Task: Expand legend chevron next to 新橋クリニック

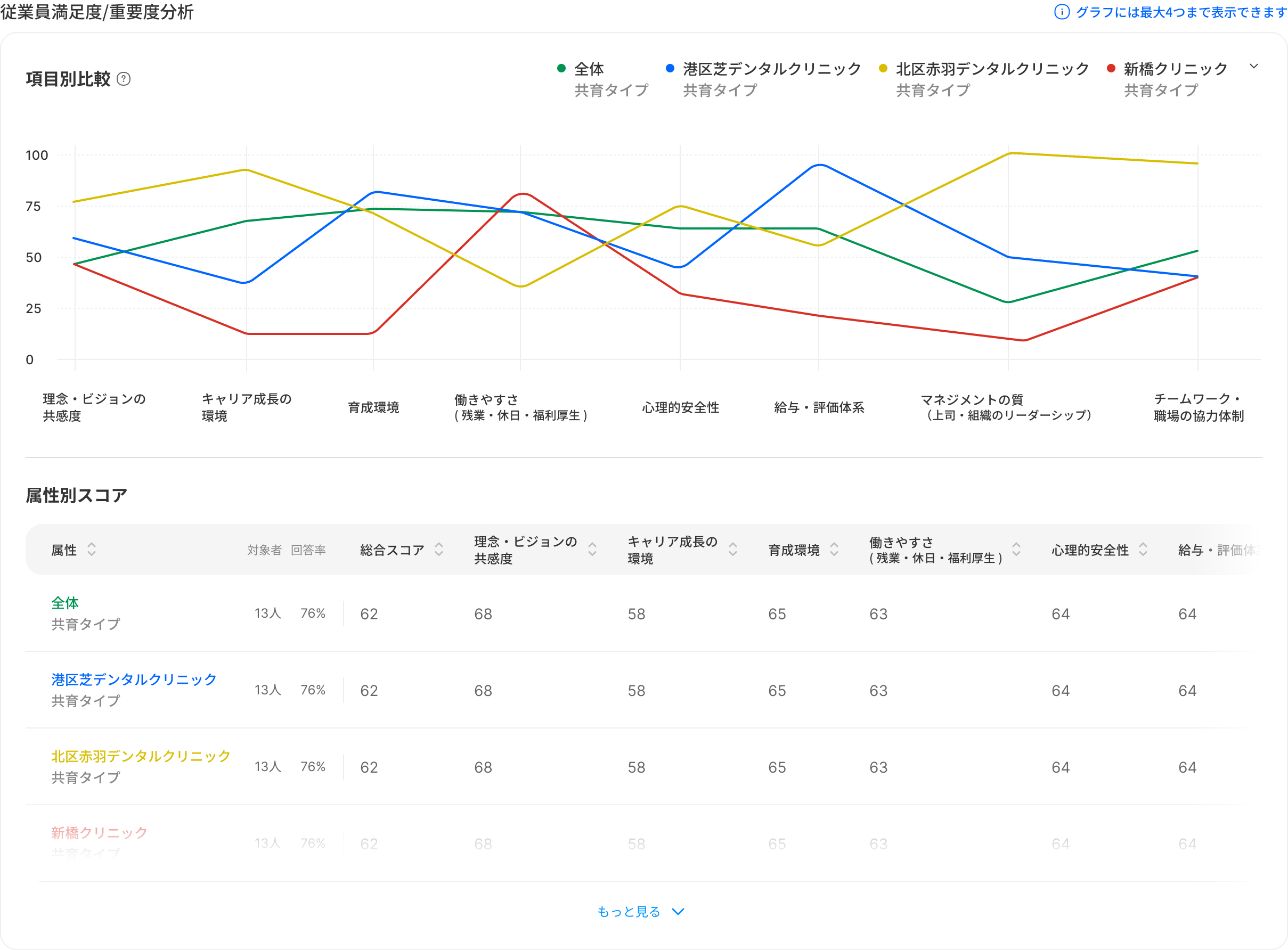Action: [x=1254, y=67]
